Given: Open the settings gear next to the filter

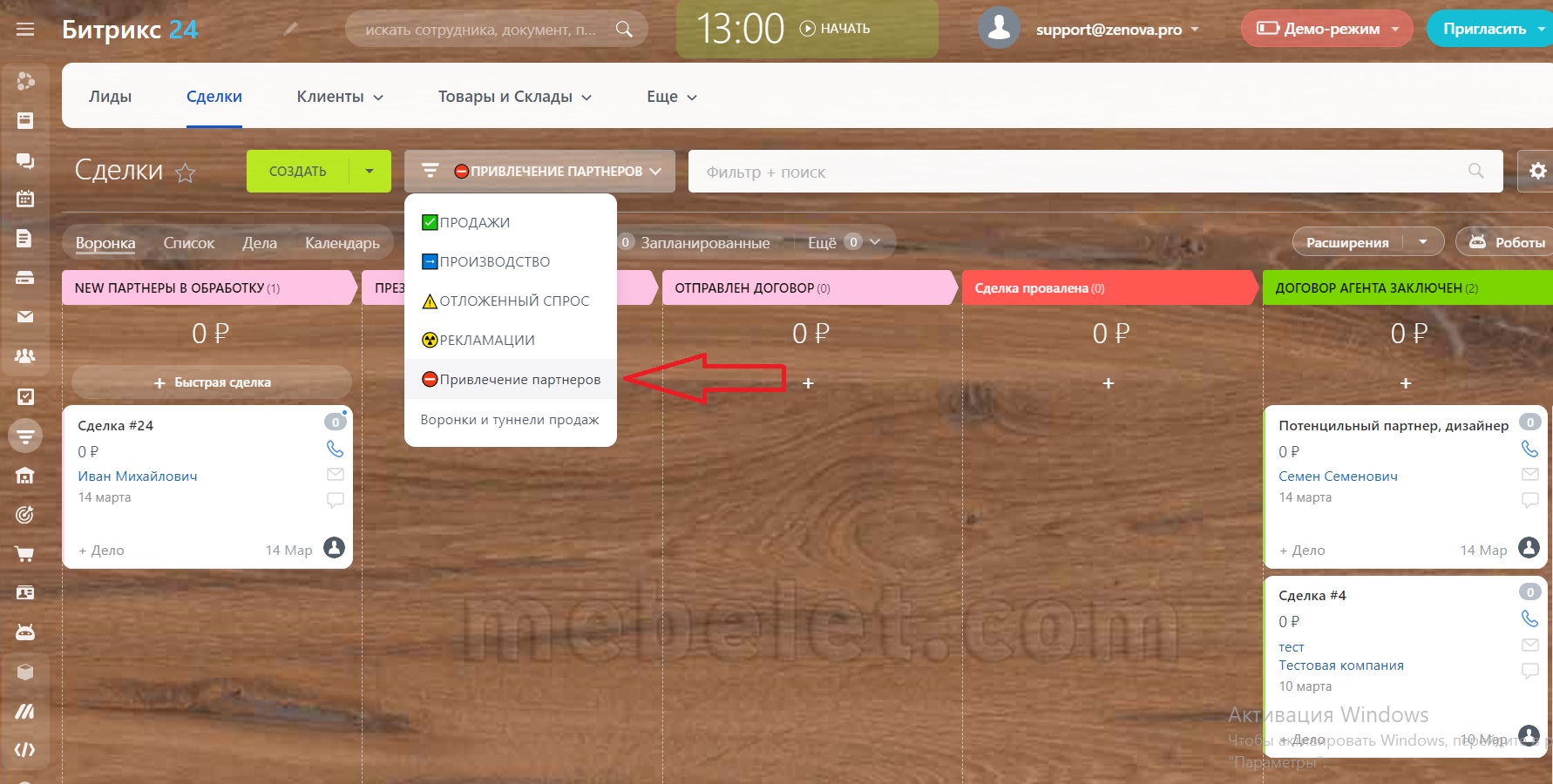Looking at the screenshot, I should coord(1538,171).
